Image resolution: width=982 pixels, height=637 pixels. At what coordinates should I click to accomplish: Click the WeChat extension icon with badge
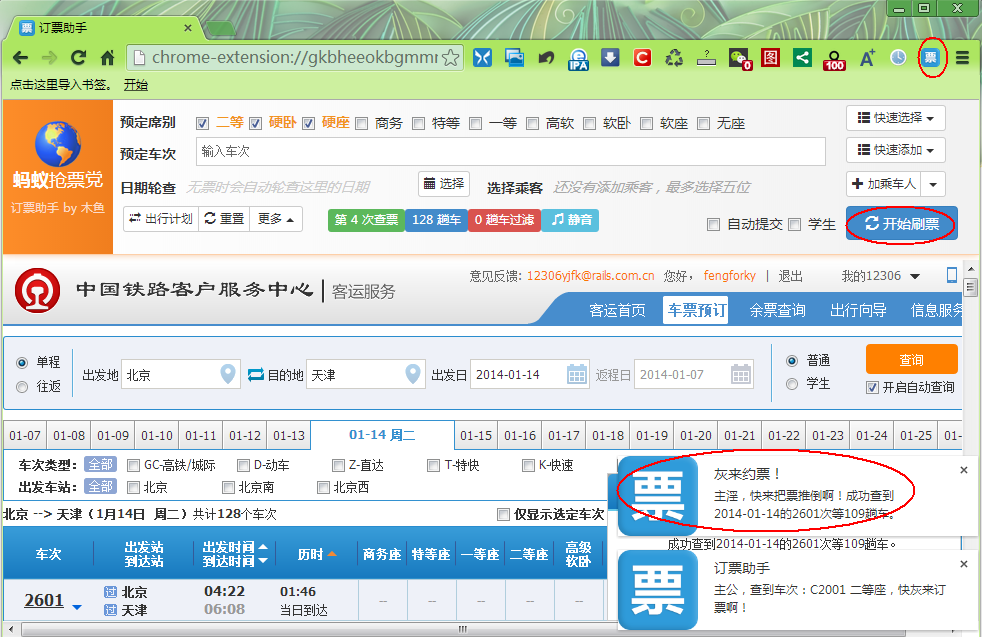[740, 59]
